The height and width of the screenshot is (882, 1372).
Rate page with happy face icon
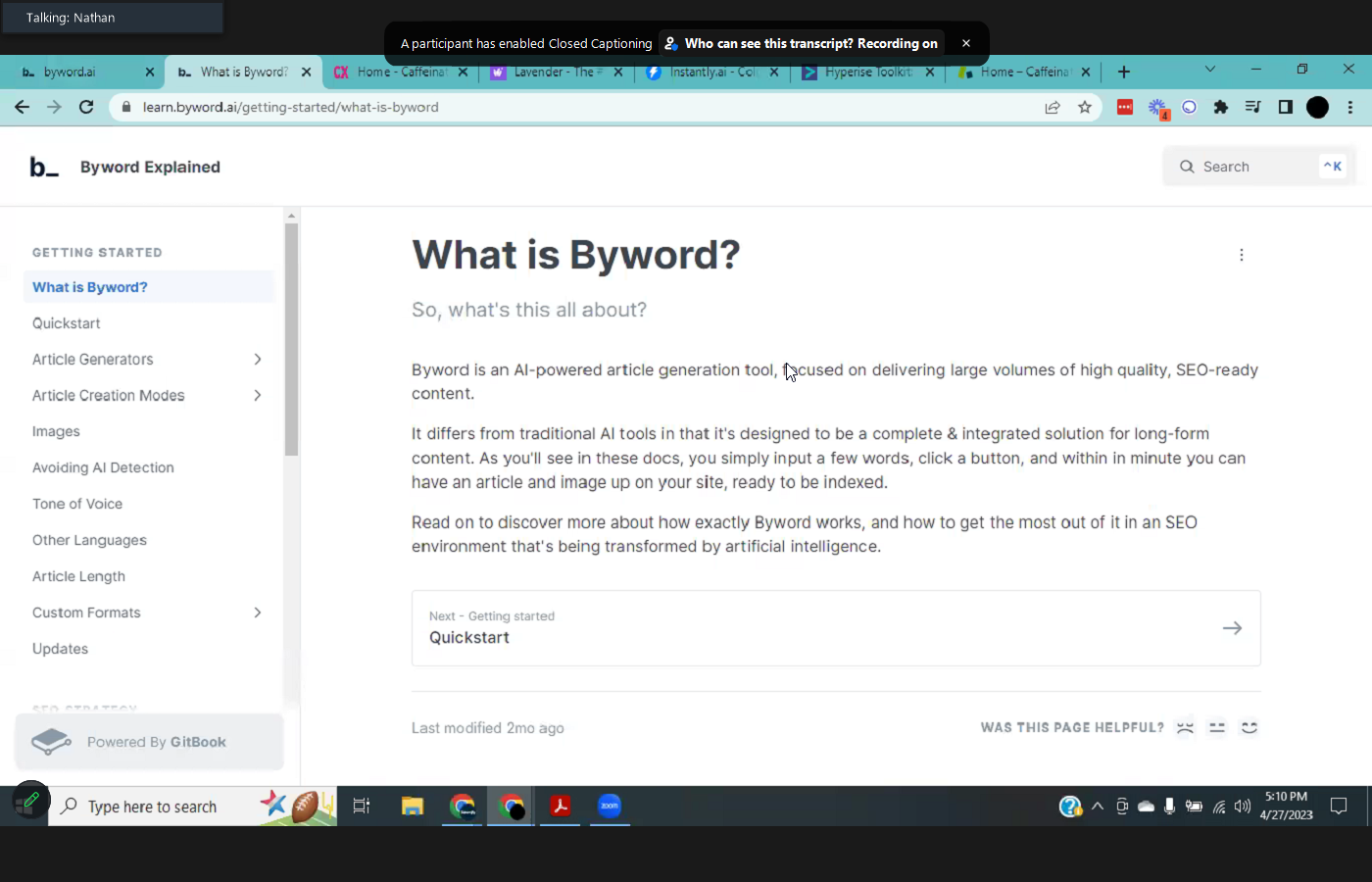1249,728
